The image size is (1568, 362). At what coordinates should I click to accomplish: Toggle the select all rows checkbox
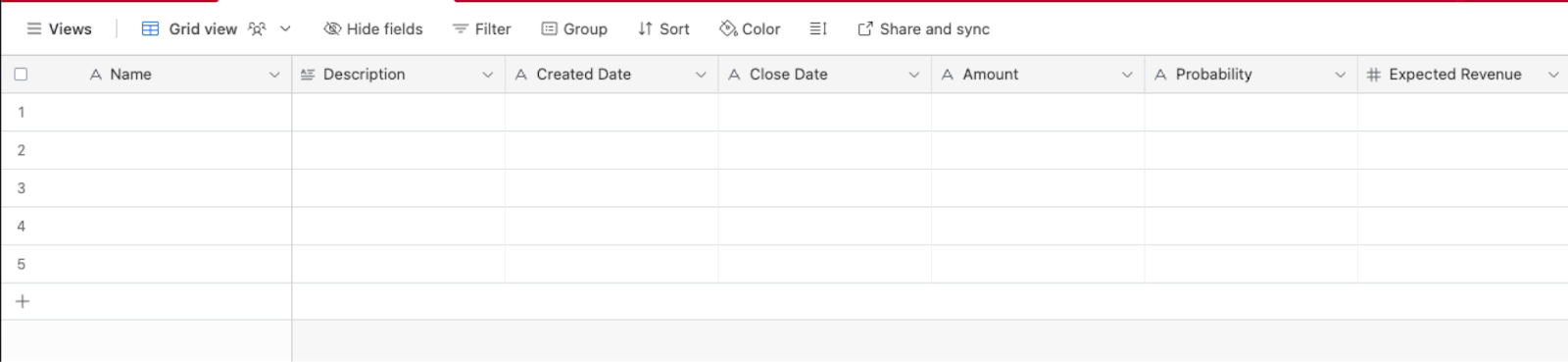coord(21,75)
